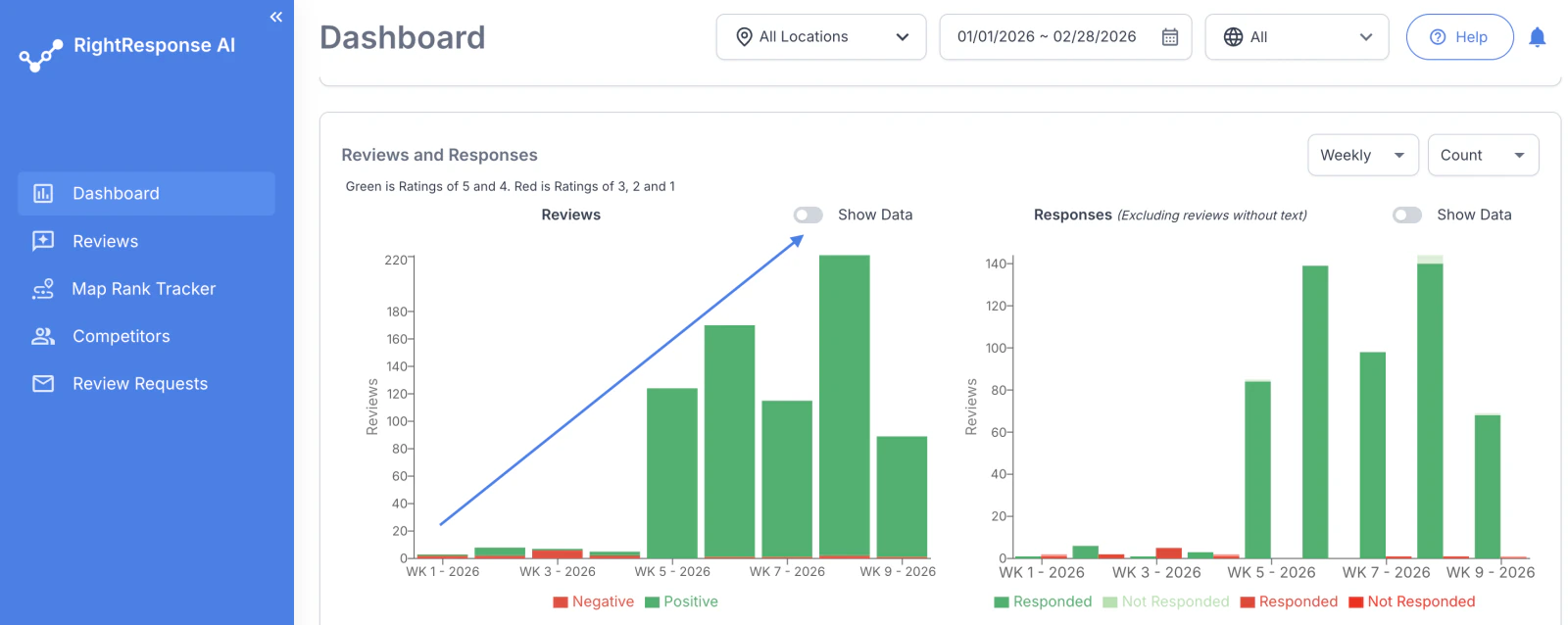
Task: Click 'WK 3 - 2026' label under Responses chart
Action: coord(1156,572)
